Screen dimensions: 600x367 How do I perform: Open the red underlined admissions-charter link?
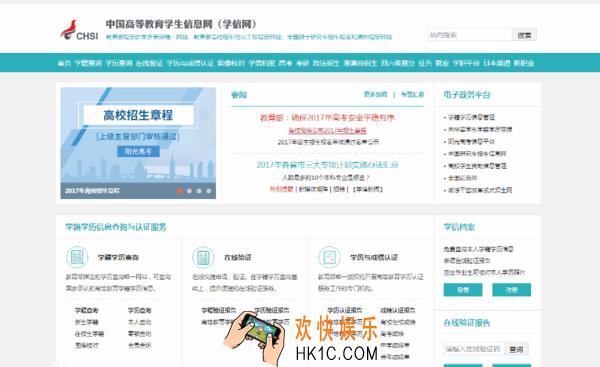pyautogui.click(x=327, y=131)
